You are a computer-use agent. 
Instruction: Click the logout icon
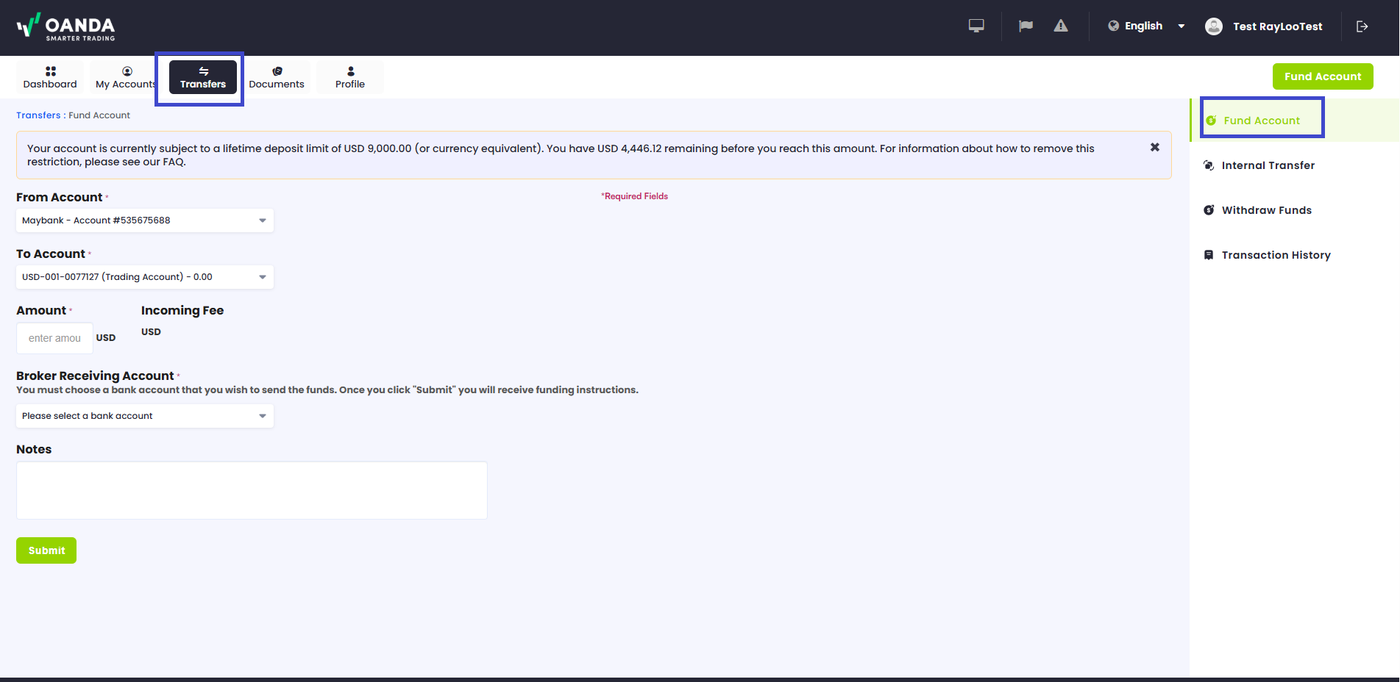point(1362,26)
